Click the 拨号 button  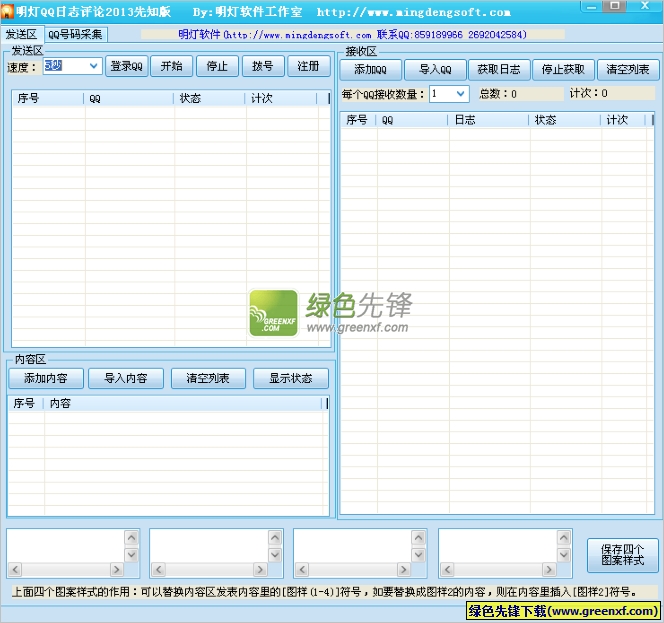(x=263, y=66)
